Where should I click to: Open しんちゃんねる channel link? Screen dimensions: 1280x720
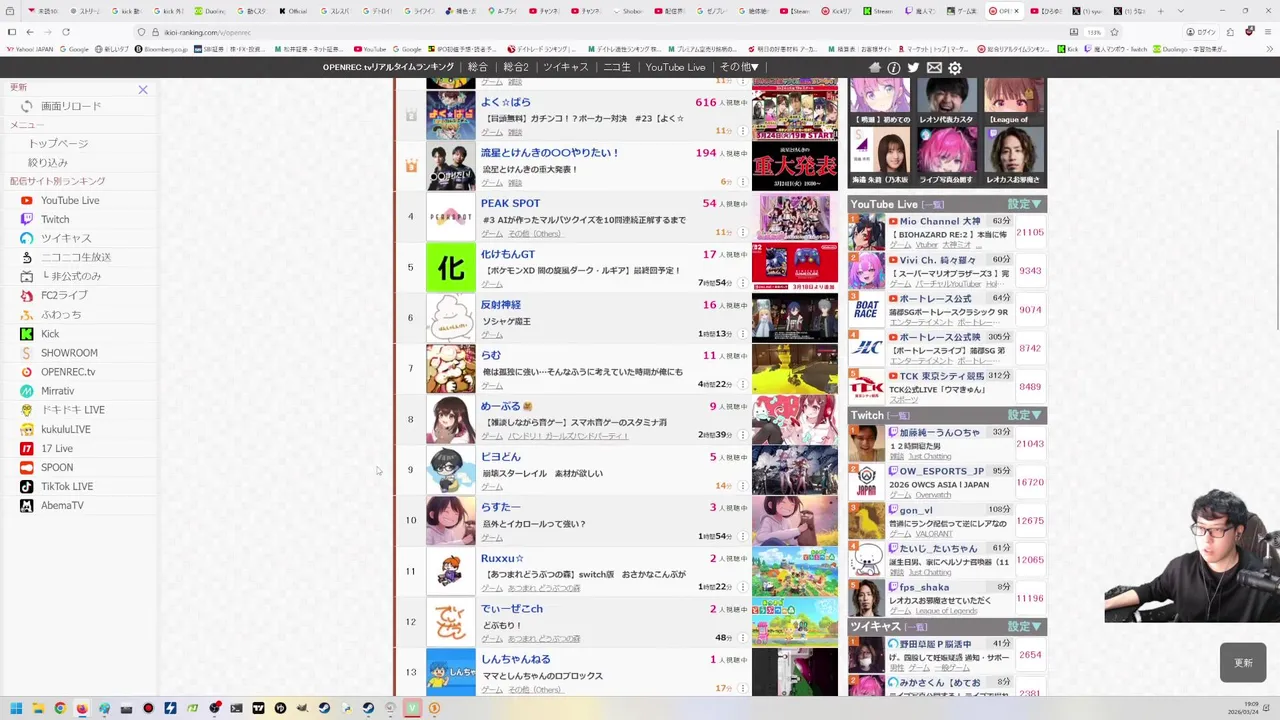coord(516,659)
